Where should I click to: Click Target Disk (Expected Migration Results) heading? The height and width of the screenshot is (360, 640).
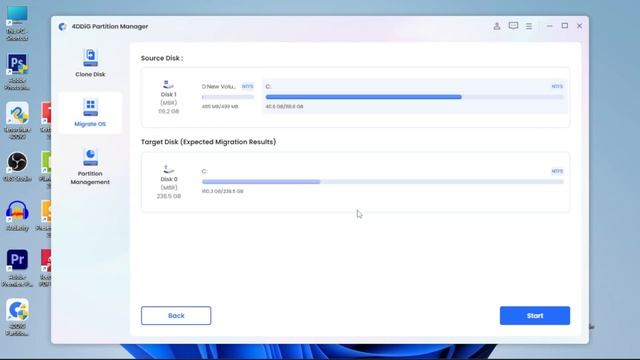(209, 142)
